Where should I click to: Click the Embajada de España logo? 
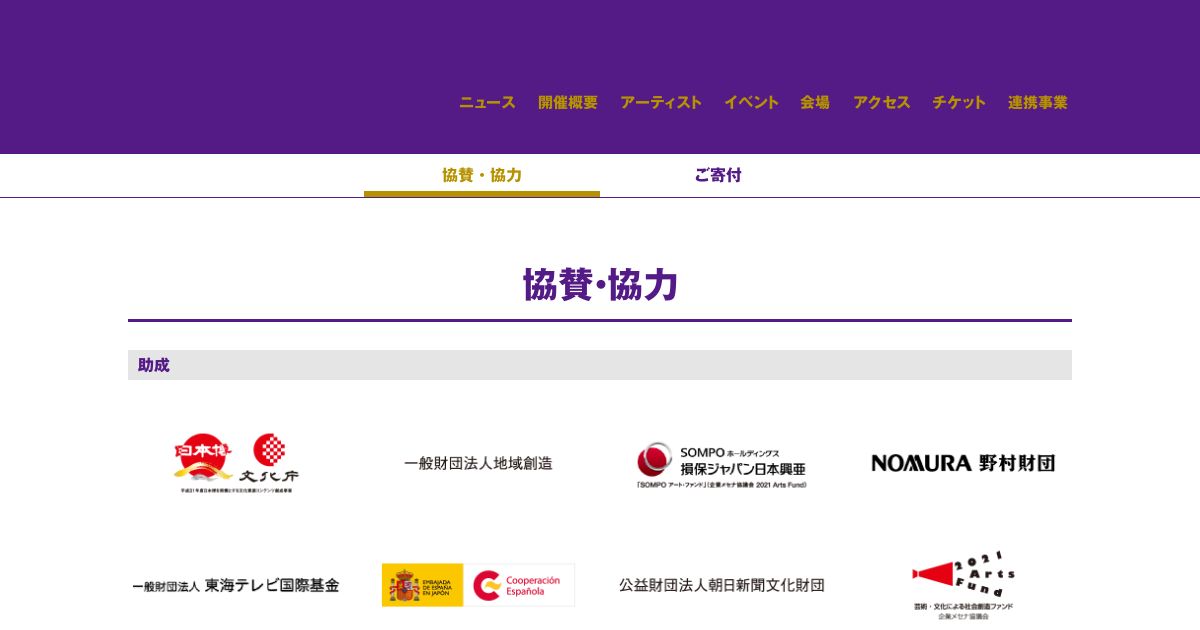coord(422,585)
